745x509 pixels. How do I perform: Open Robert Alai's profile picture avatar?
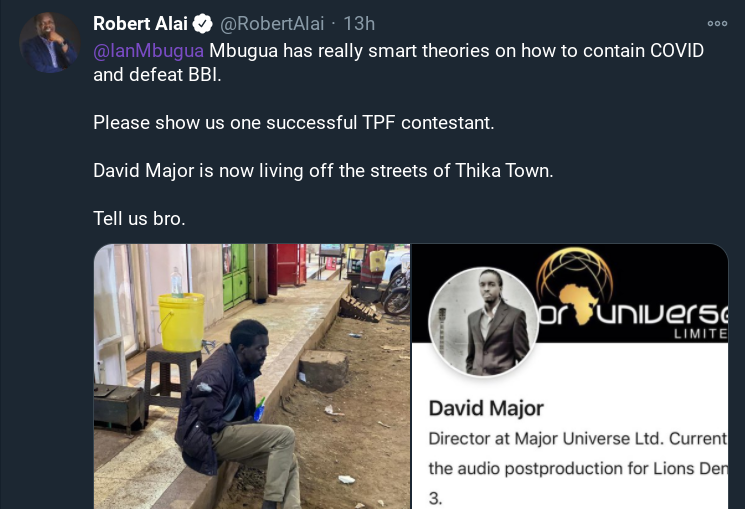[49, 43]
